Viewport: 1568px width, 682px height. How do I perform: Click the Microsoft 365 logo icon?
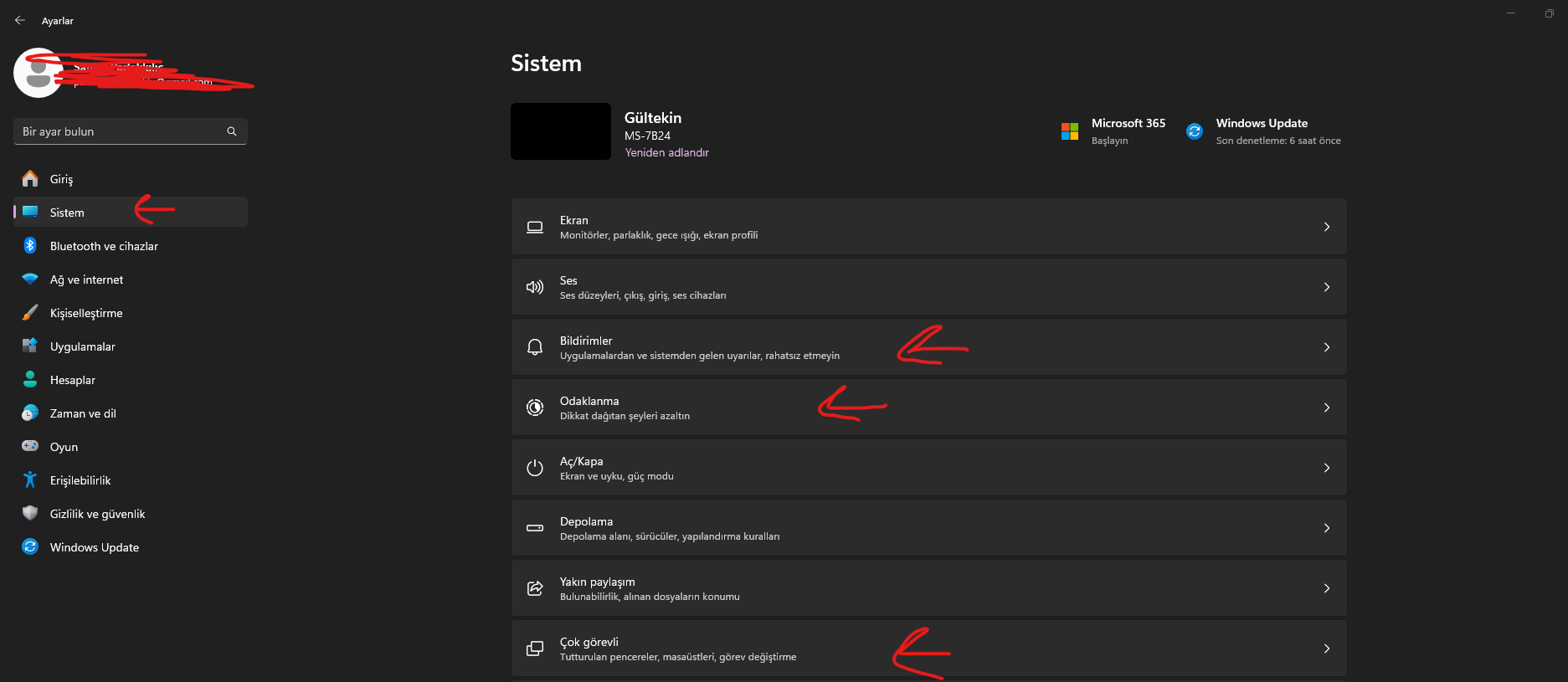pos(1070,131)
